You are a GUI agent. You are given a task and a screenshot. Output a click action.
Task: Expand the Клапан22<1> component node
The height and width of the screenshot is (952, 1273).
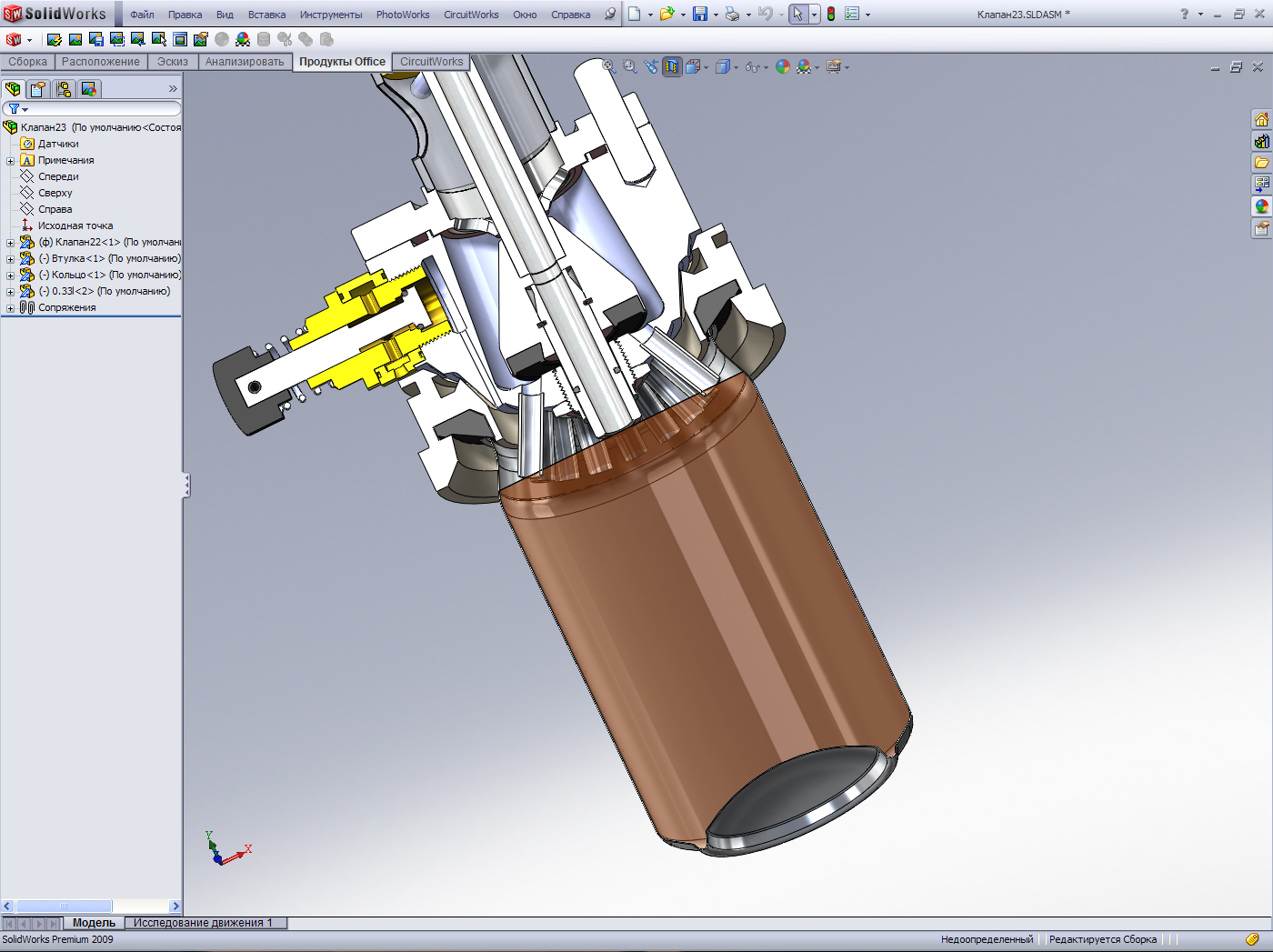[10, 243]
